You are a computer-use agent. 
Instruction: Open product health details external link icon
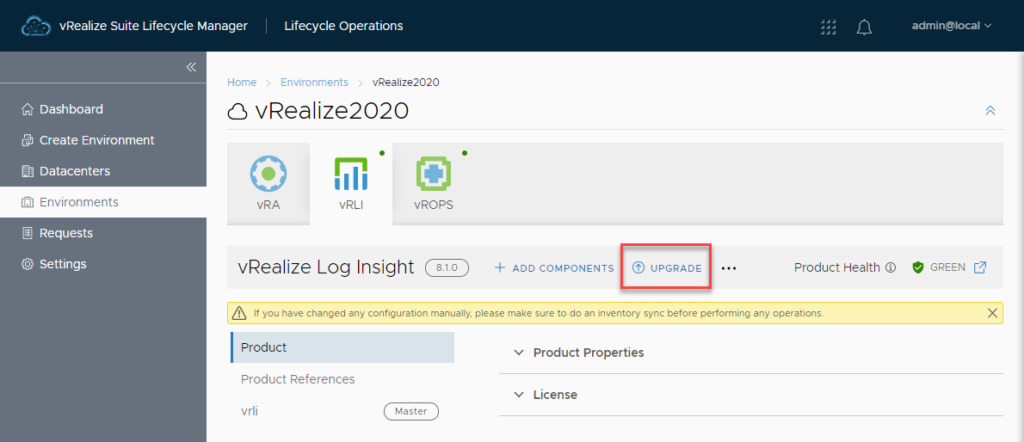tap(980, 267)
